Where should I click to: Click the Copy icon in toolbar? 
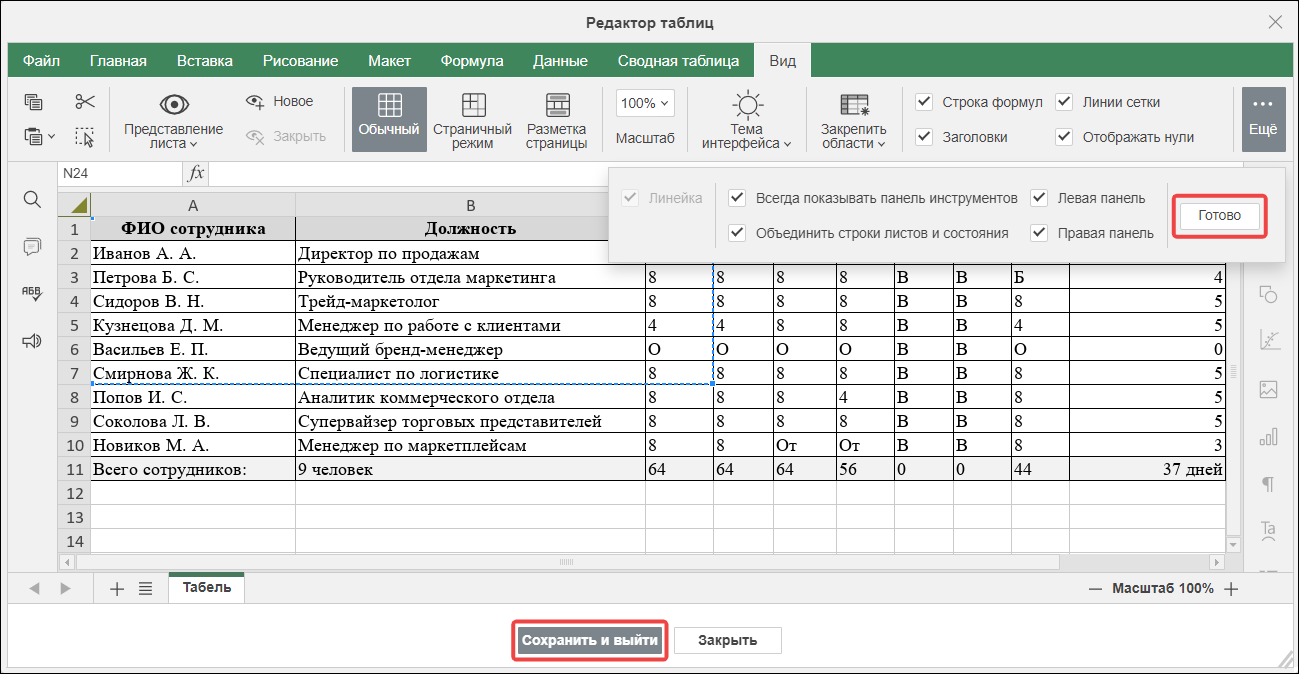tap(34, 102)
